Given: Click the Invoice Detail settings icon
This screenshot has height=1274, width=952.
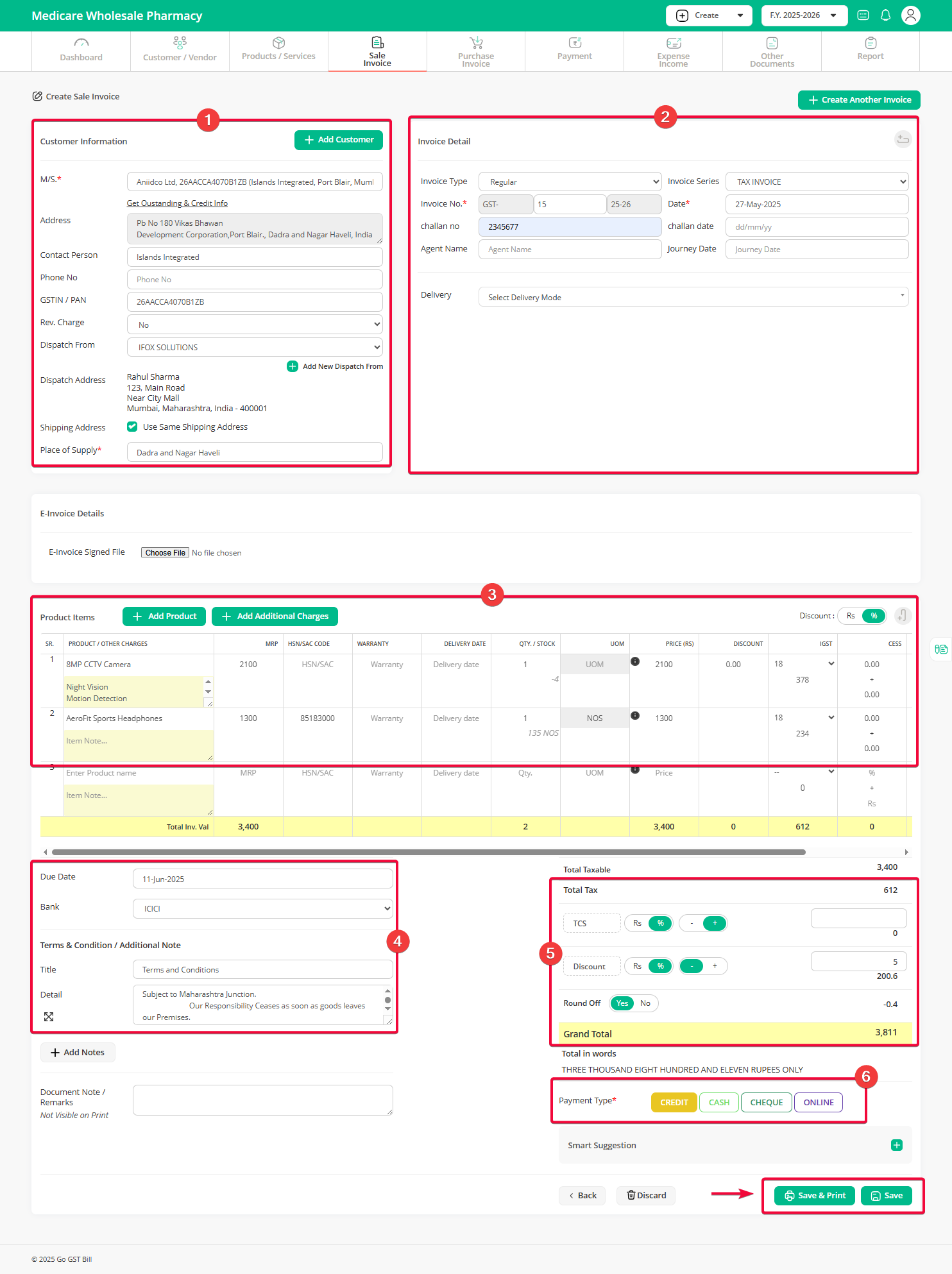Looking at the screenshot, I should 903,139.
